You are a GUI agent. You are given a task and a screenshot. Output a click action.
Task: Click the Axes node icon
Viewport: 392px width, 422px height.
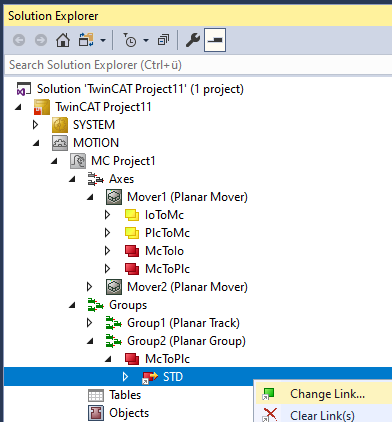coord(96,179)
